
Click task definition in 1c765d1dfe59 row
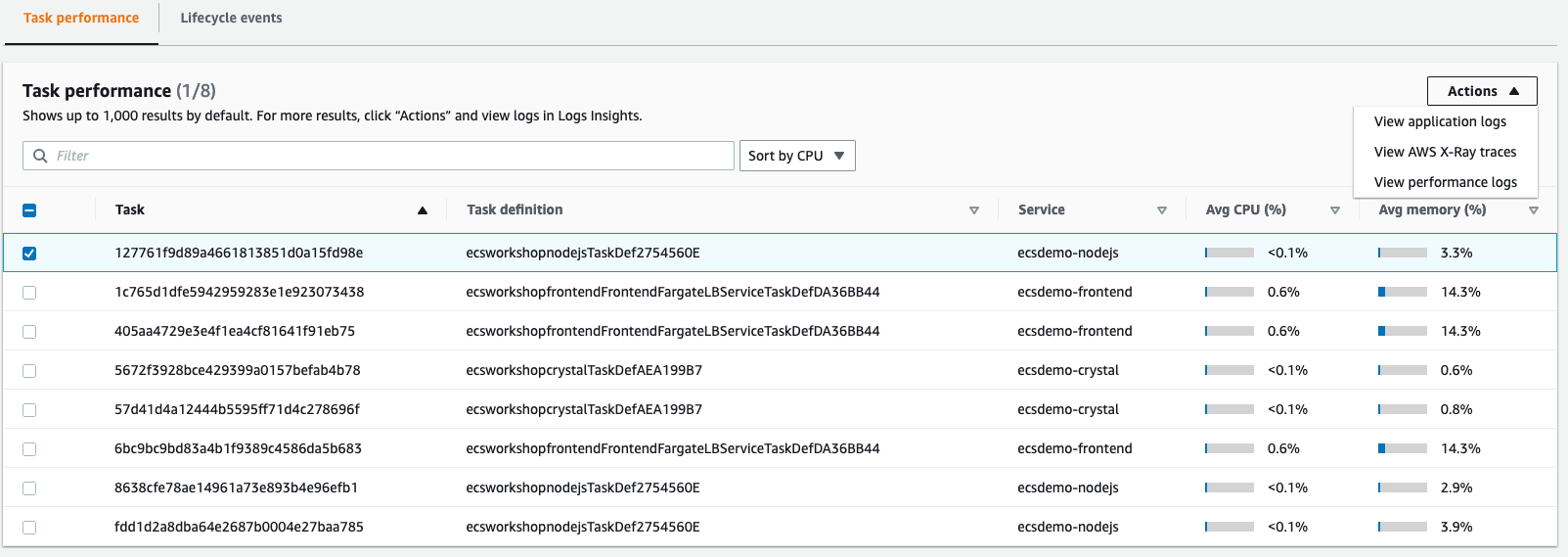[673, 292]
